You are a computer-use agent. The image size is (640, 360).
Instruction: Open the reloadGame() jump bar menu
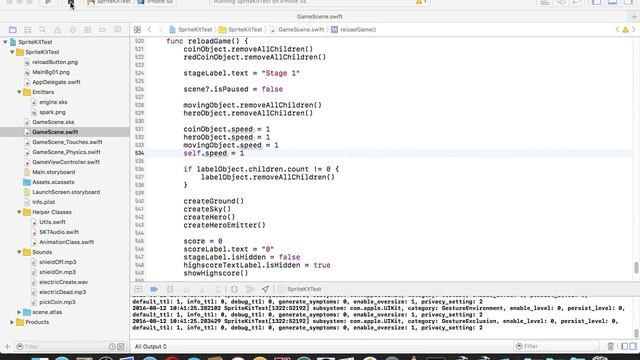354,29
